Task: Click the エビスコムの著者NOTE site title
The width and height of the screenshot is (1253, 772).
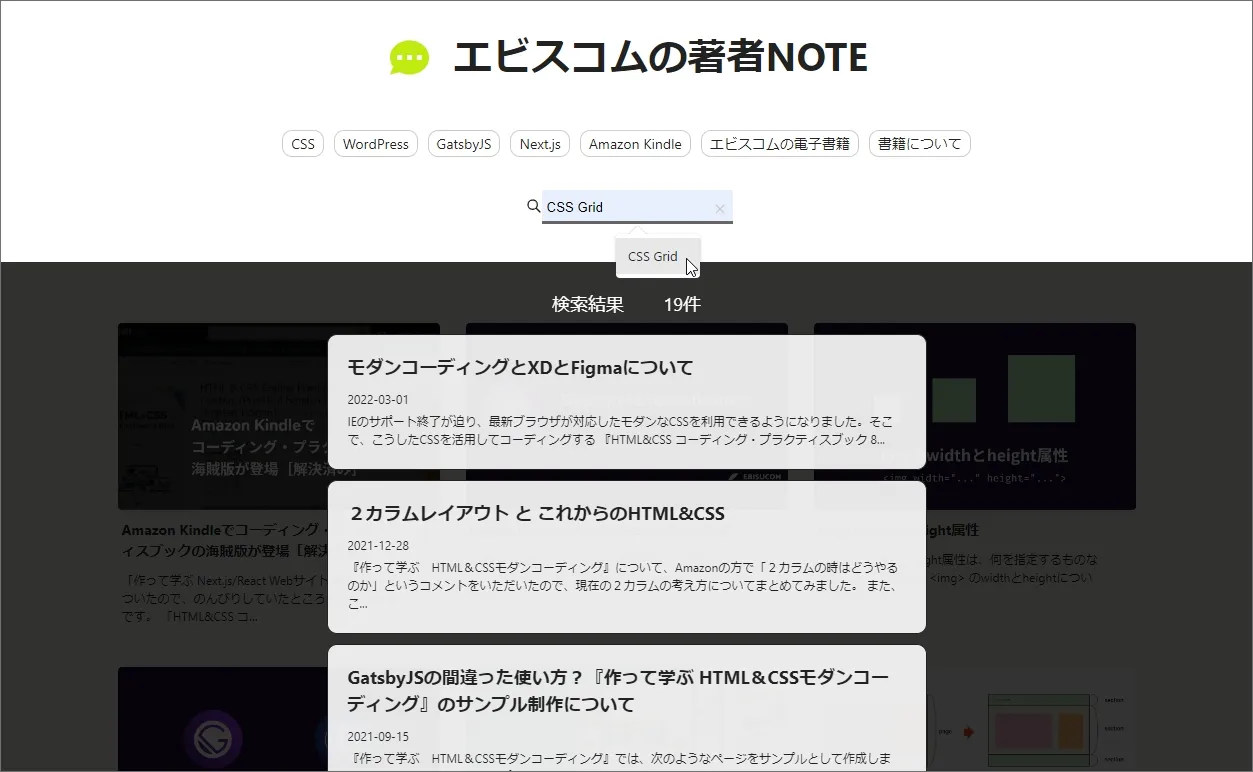Action: (660, 58)
